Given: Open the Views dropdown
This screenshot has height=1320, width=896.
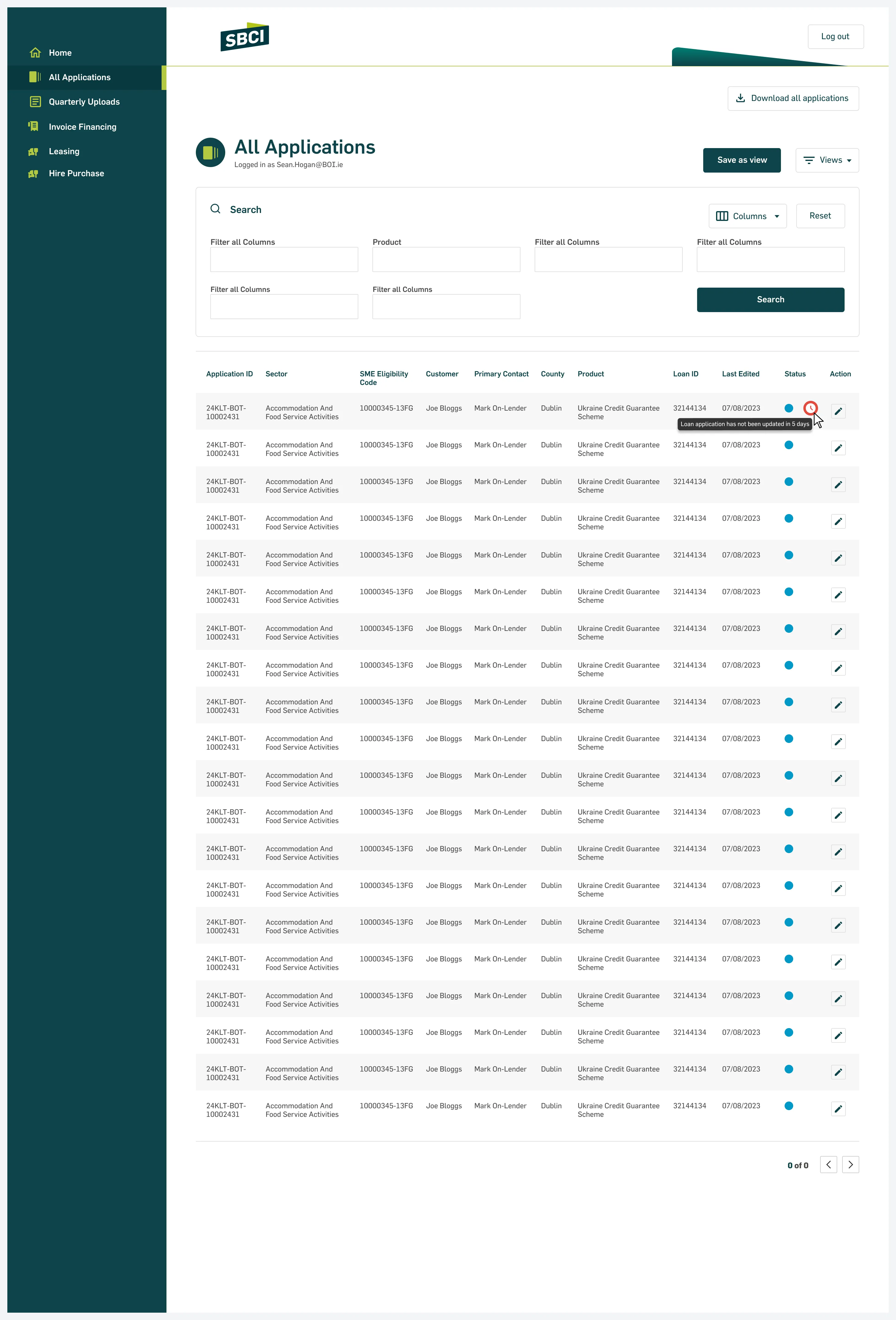Looking at the screenshot, I should [x=827, y=160].
